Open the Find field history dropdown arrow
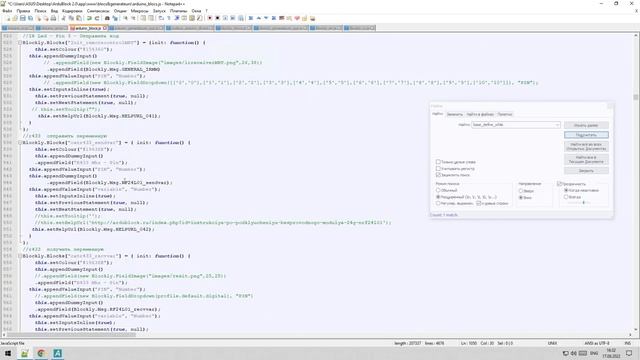 click(x=557, y=125)
